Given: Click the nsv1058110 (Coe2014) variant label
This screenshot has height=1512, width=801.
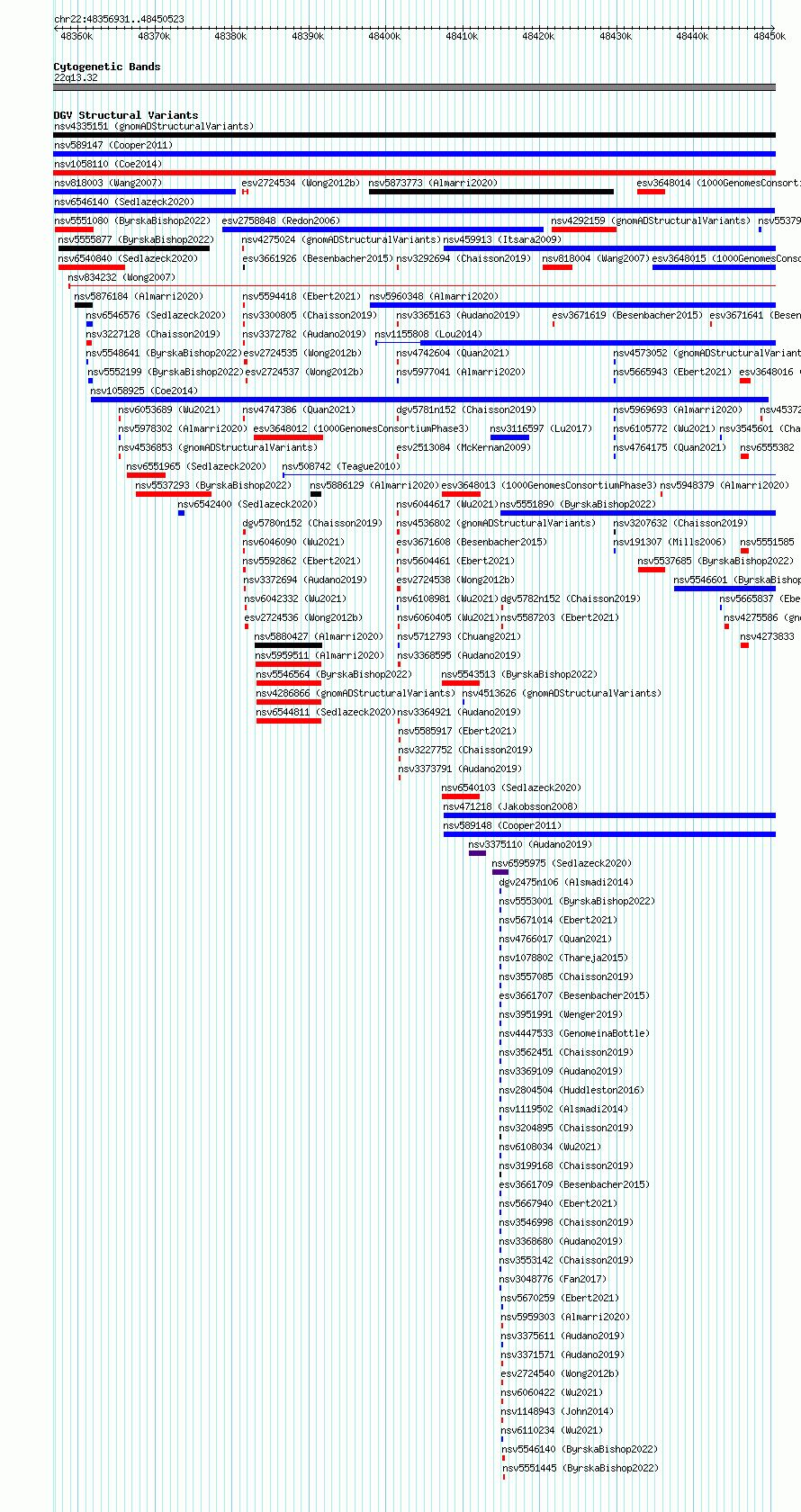Looking at the screenshot, I should [108, 164].
